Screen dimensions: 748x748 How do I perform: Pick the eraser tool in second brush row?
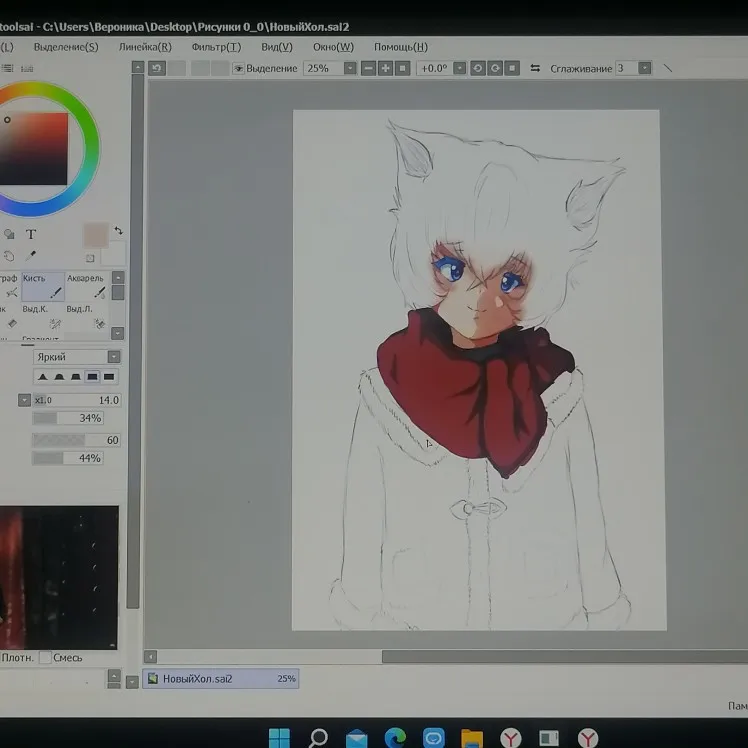coord(10,323)
